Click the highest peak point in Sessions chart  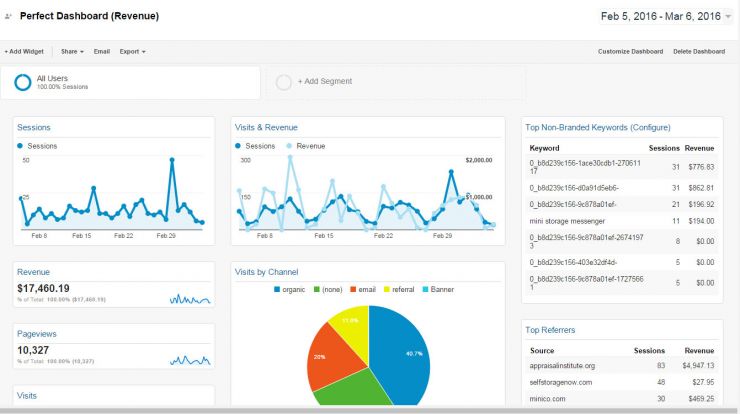point(172,160)
